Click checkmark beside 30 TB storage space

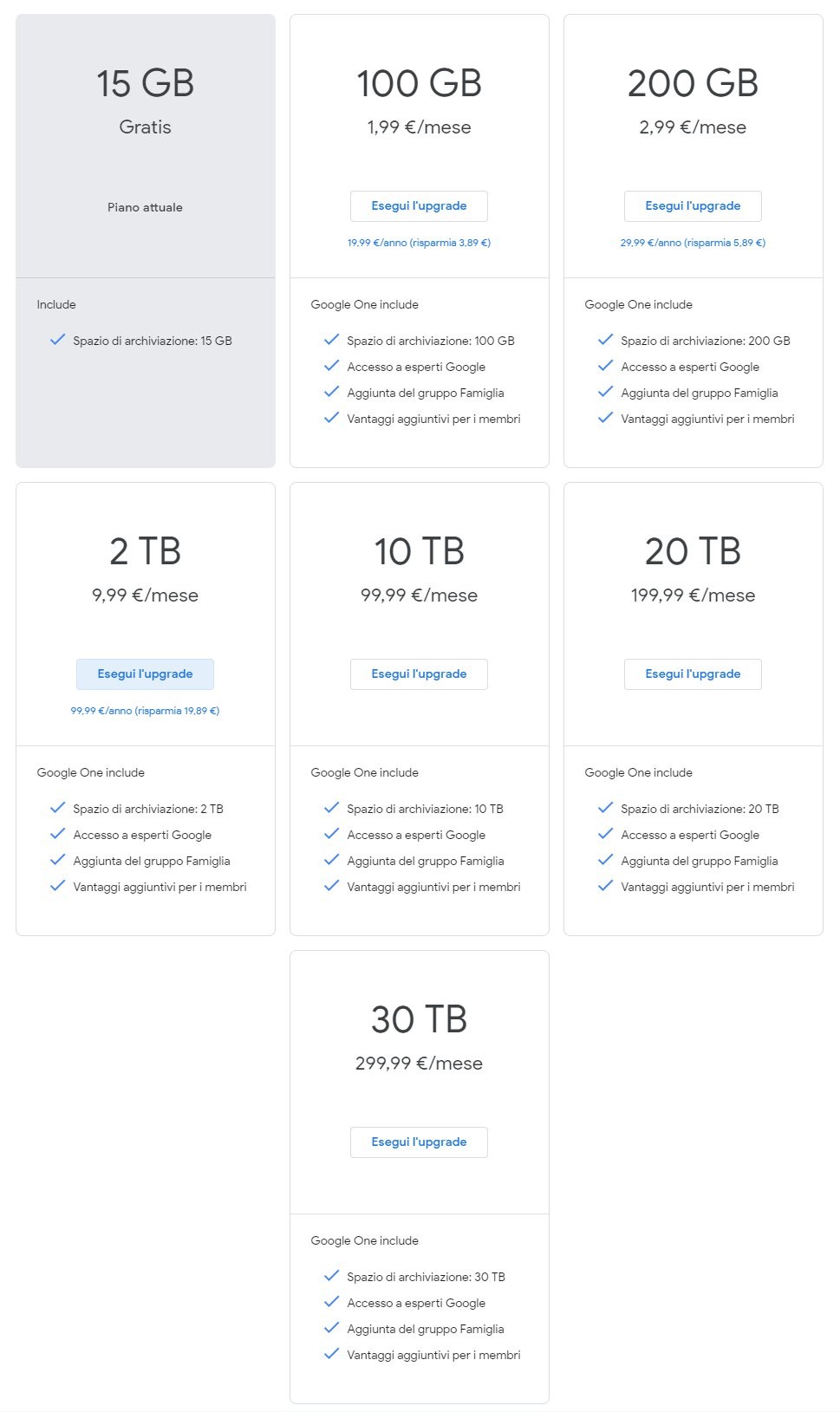point(331,1276)
